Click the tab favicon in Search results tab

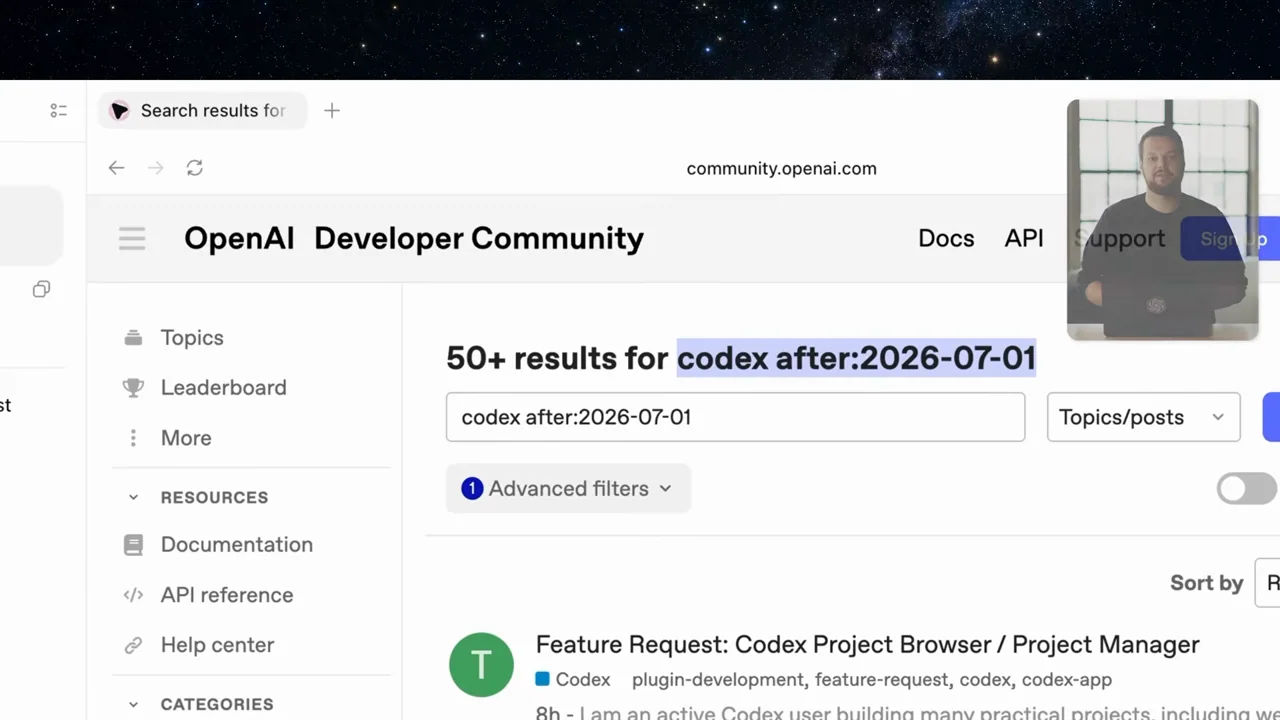[x=120, y=111]
